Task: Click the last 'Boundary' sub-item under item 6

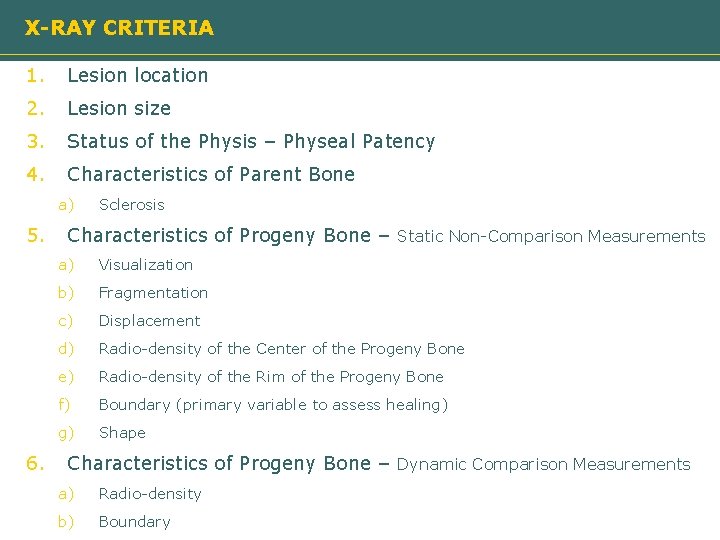Action: pos(135,522)
